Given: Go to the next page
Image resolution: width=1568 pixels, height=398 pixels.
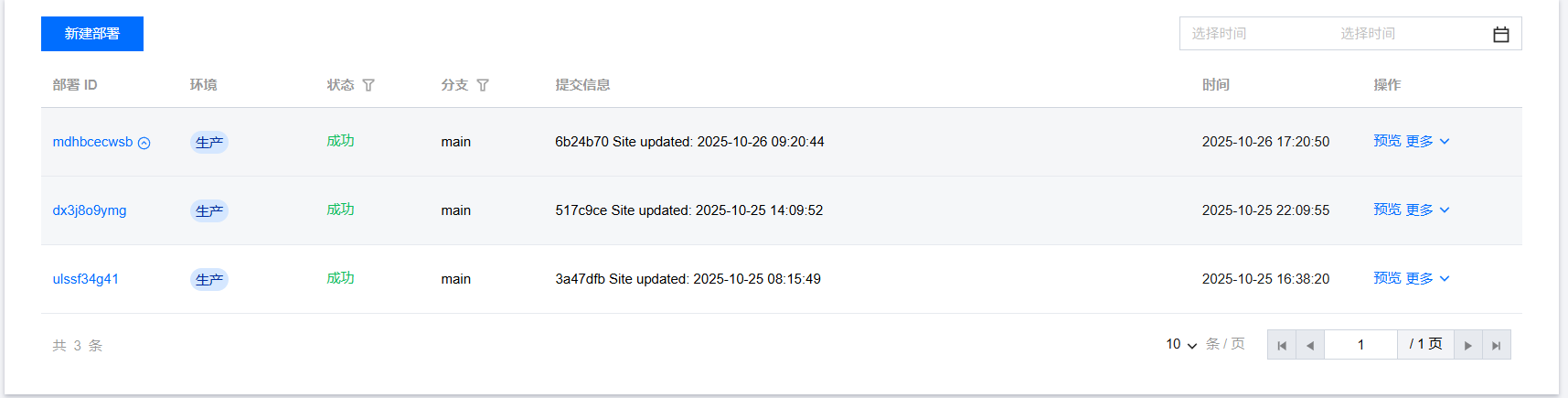Looking at the screenshot, I should (x=1467, y=345).
